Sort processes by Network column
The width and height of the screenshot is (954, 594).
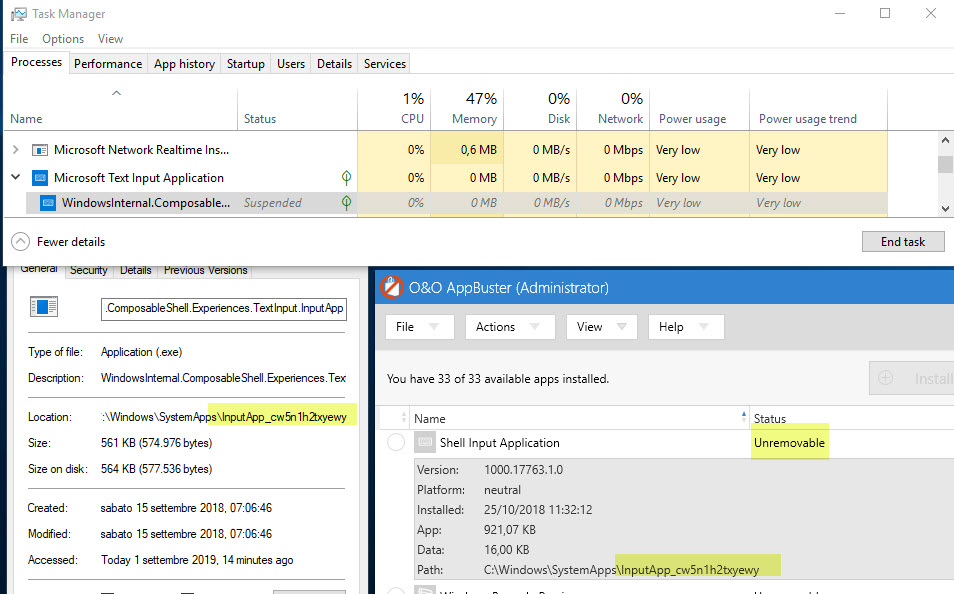tap(613, 109)
